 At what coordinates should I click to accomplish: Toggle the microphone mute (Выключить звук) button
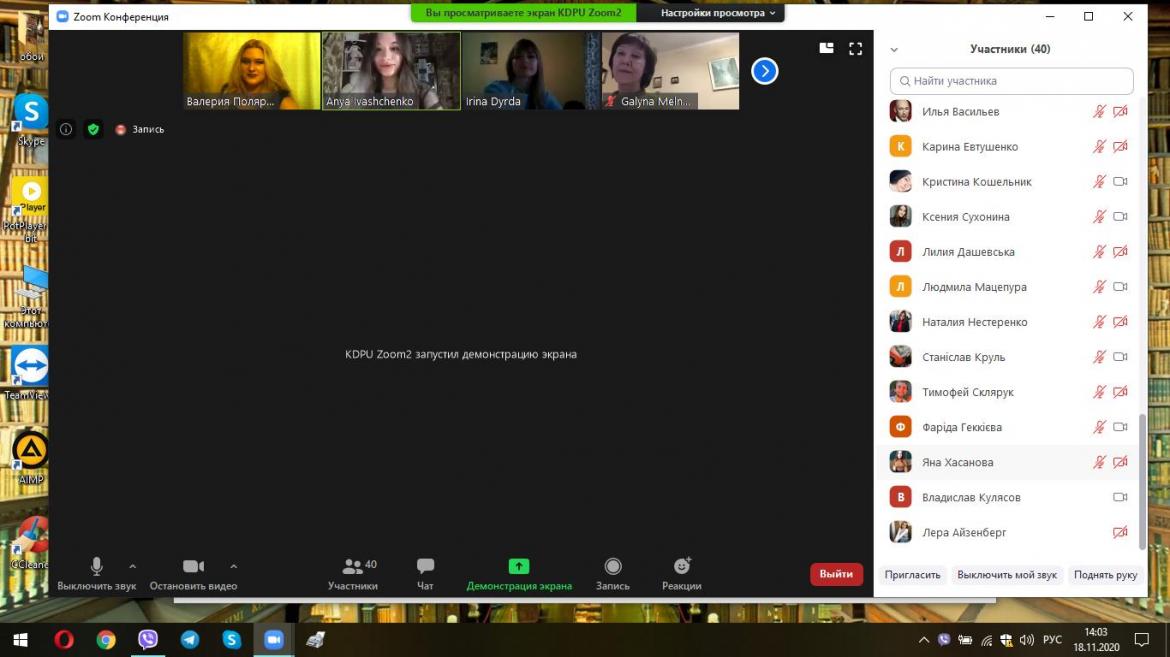click(97, 567)
